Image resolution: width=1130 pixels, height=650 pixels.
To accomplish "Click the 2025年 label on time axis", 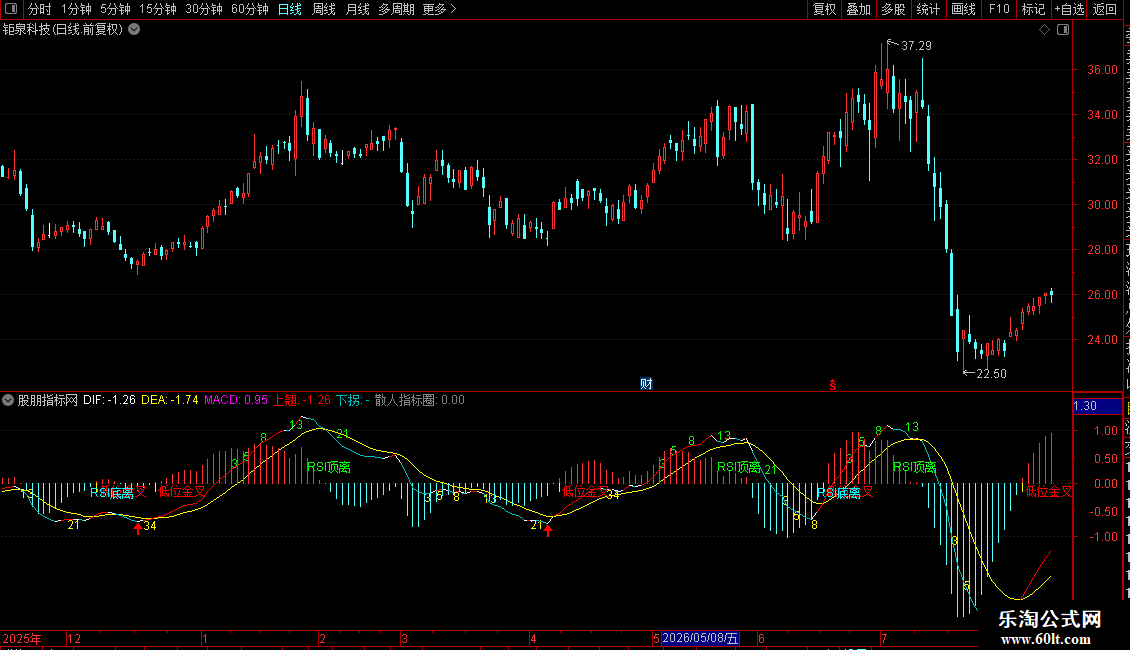I will pyautogui.click(x=22, y=638).
